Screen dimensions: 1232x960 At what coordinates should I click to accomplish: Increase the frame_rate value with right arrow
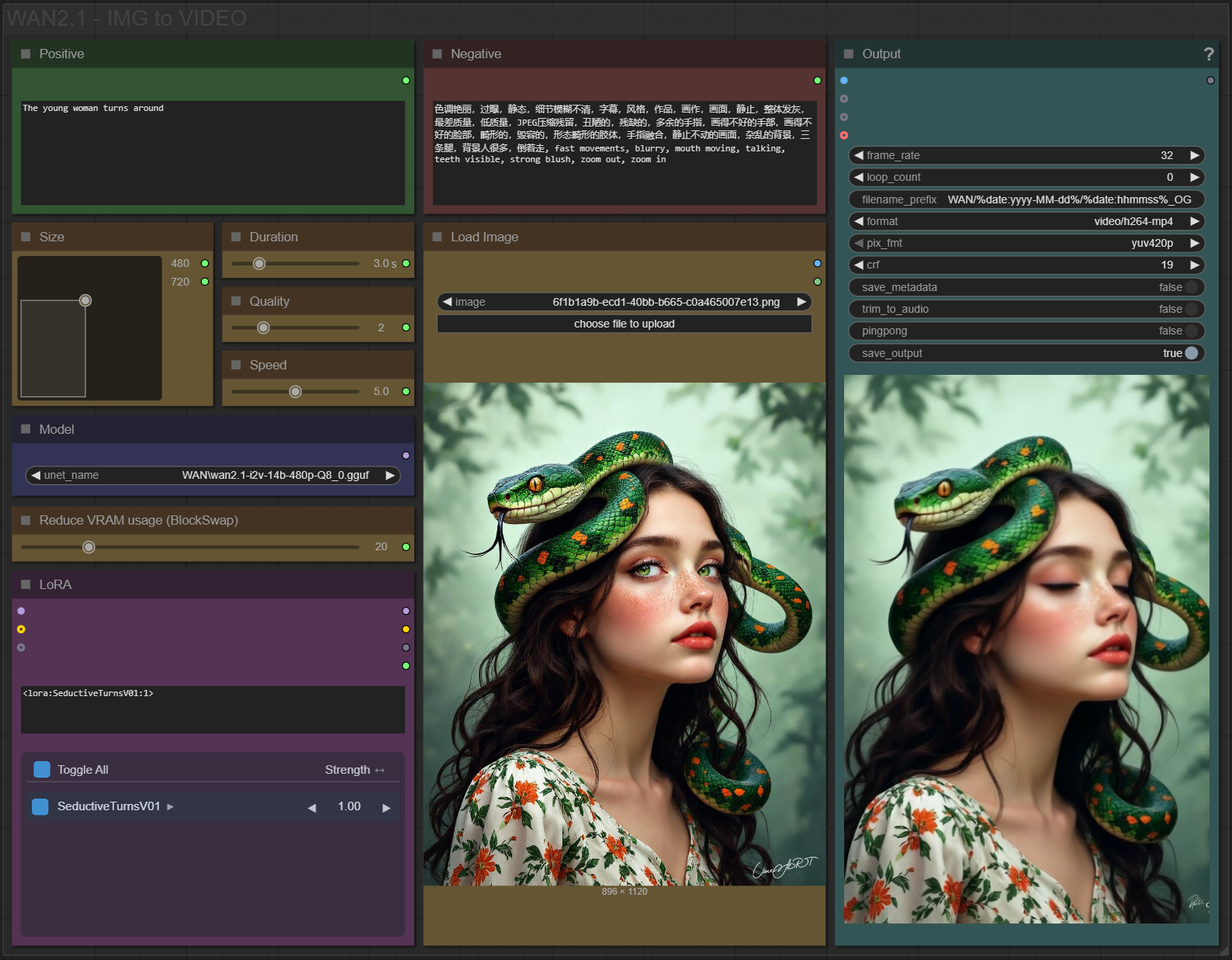[x=1195, y=155]
